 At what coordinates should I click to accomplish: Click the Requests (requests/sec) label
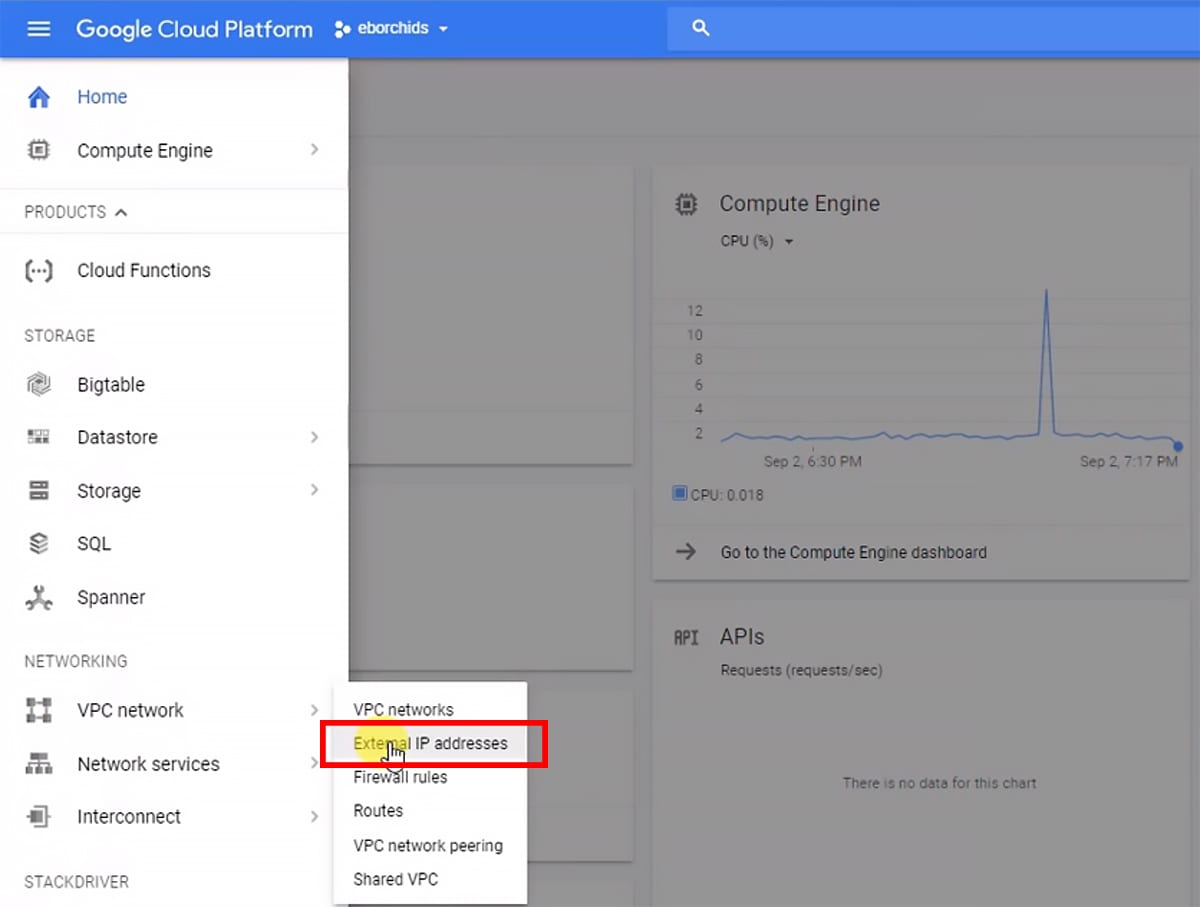coord(802,670)
